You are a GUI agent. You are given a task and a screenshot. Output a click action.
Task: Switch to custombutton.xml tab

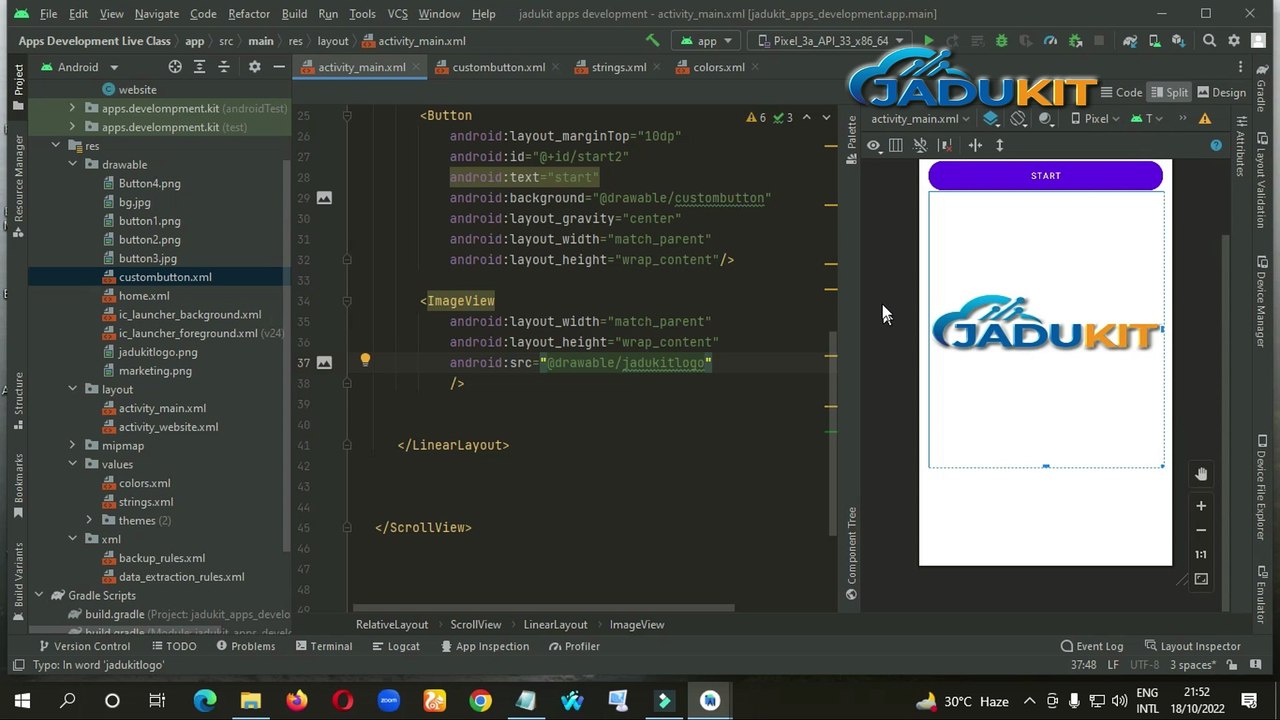tap(489, 67)
